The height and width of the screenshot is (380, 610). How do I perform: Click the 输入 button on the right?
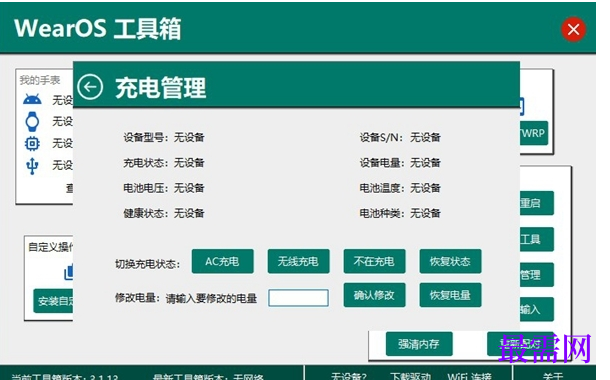pyautogui.click(x=536, y=309)
